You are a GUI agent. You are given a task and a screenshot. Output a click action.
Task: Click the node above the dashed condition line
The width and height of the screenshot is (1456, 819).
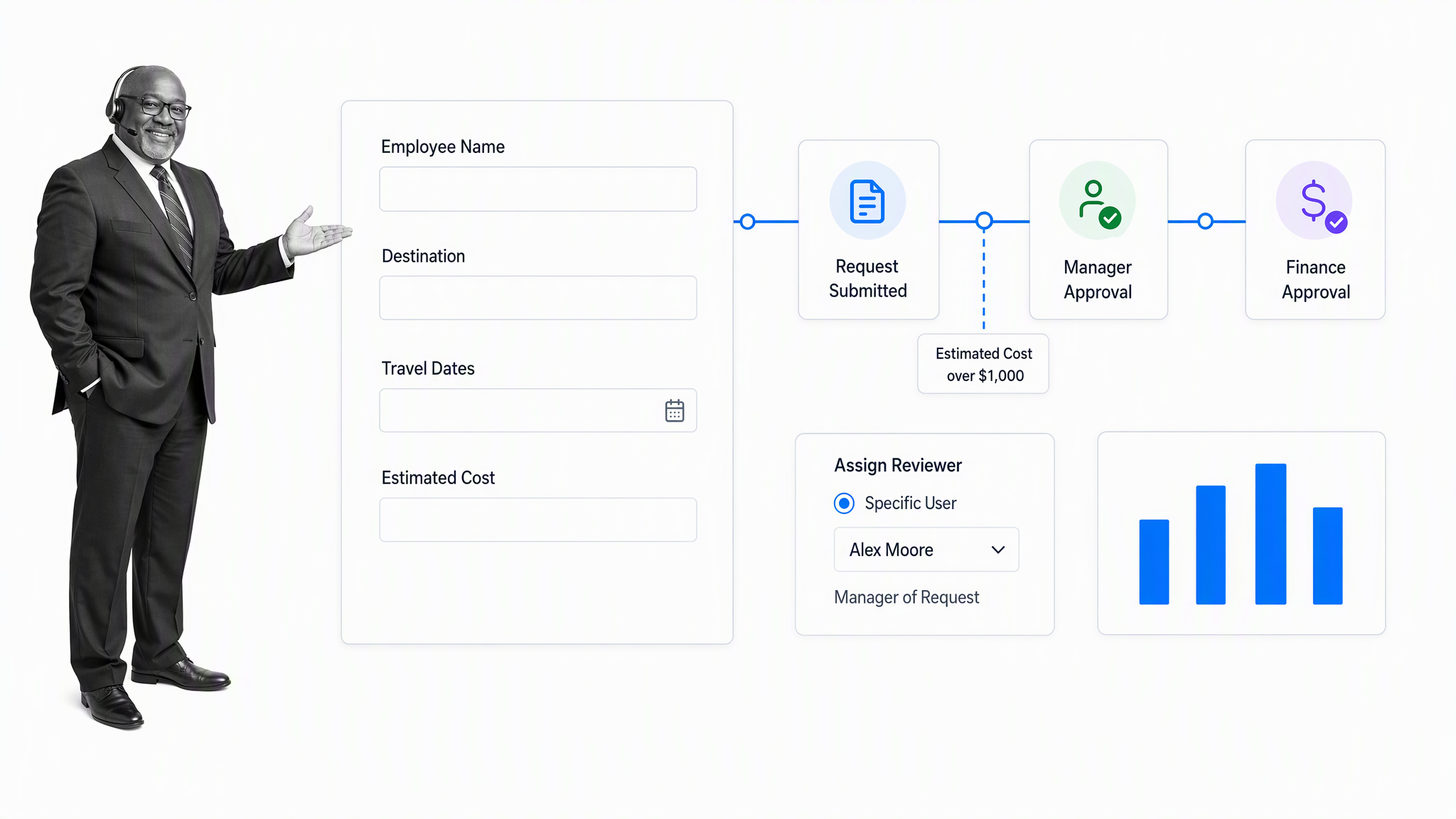point(984,221)
